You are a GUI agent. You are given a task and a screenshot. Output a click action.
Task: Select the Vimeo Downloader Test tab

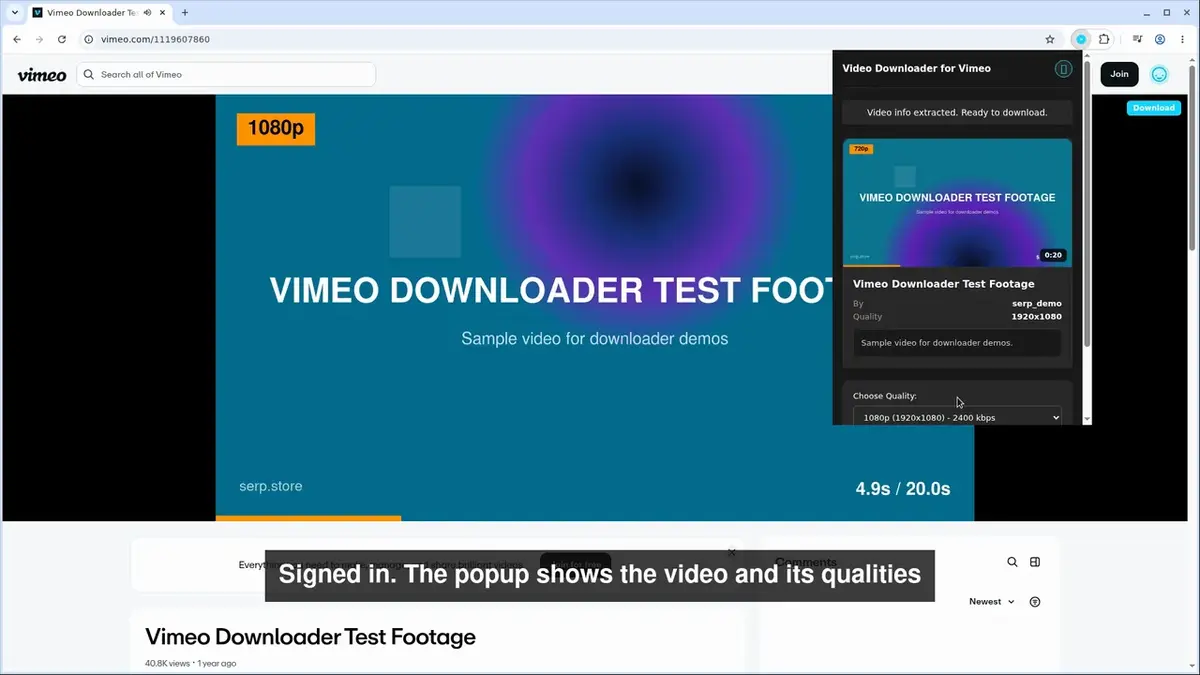(x=92, y=12)
